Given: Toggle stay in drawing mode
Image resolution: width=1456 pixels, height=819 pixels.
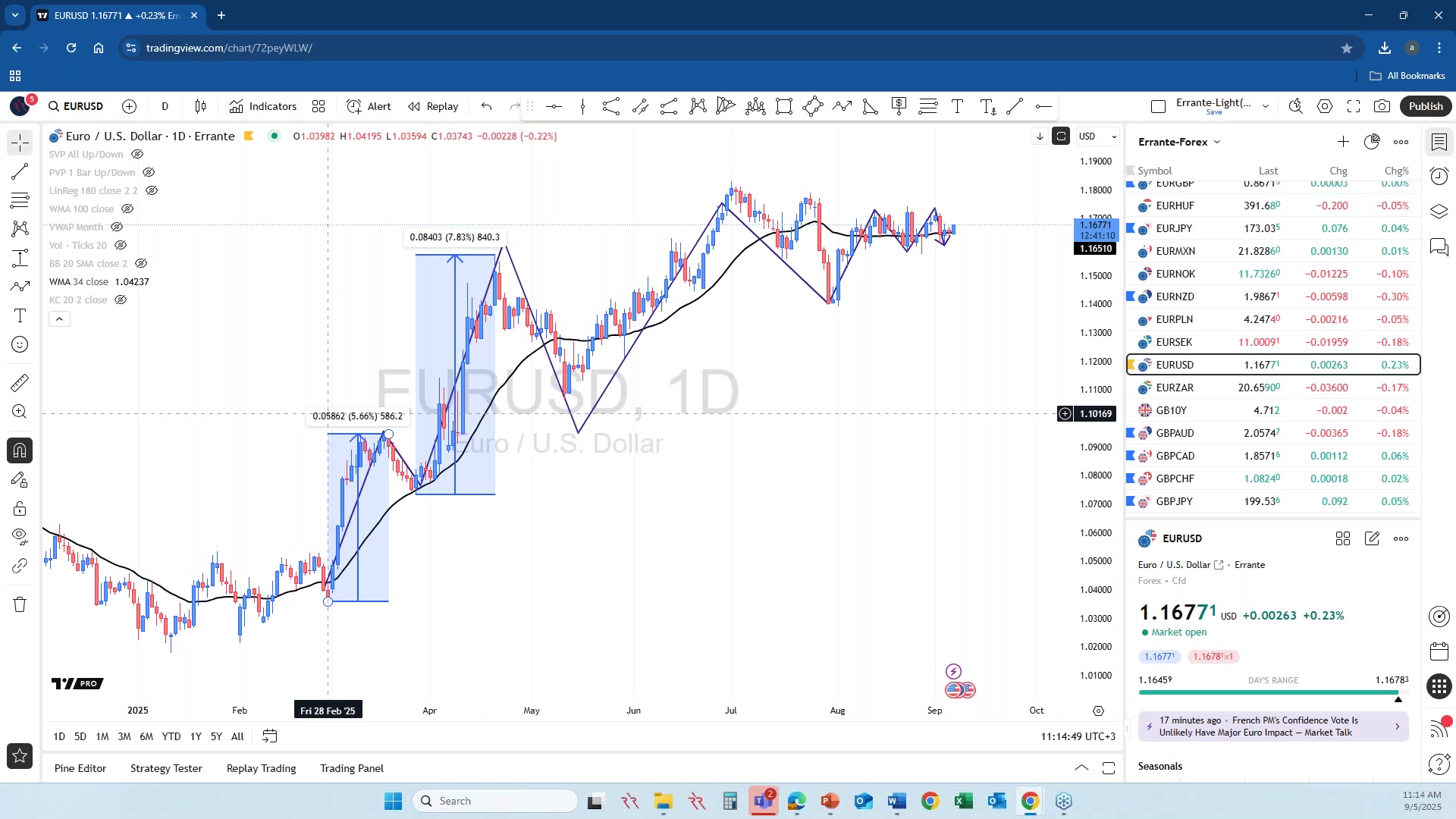Looking at the screenshot, I should (x=20, y=479).
